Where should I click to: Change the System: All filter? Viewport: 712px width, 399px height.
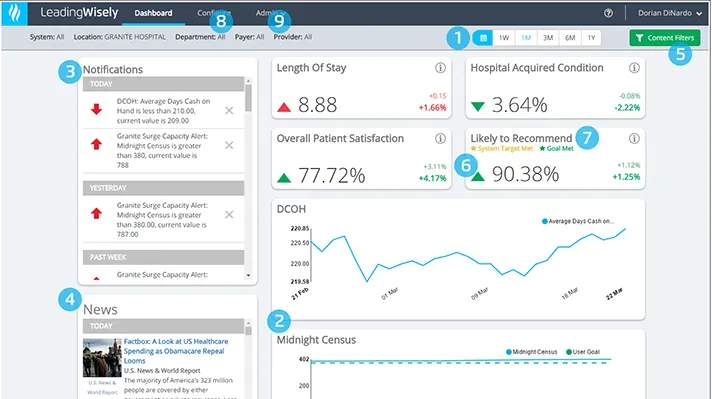[47, 37]
